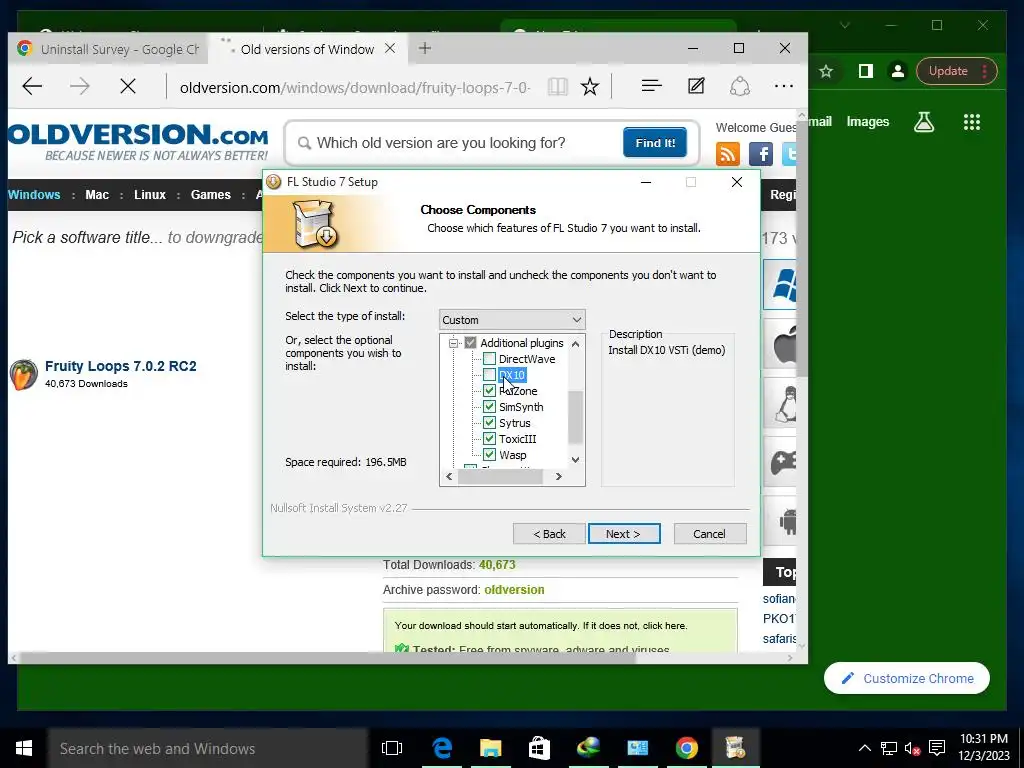Check the DirectWave plugin checkbox
The image size is (1024, 768).
click(x=489, y=359)
